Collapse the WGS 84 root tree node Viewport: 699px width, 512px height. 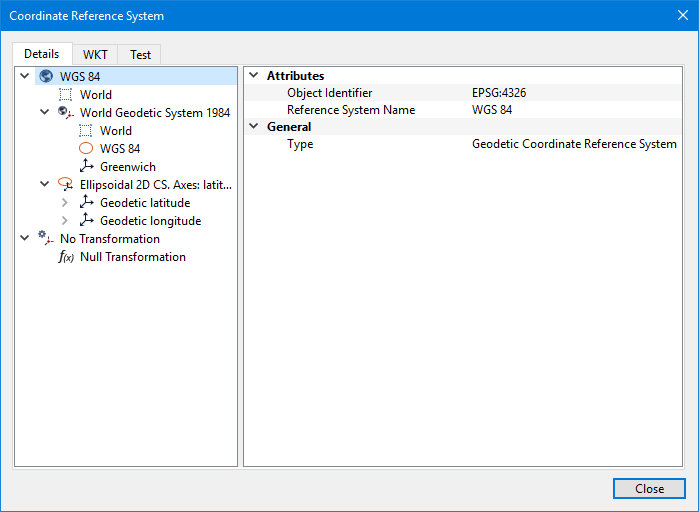click(24, 76)
